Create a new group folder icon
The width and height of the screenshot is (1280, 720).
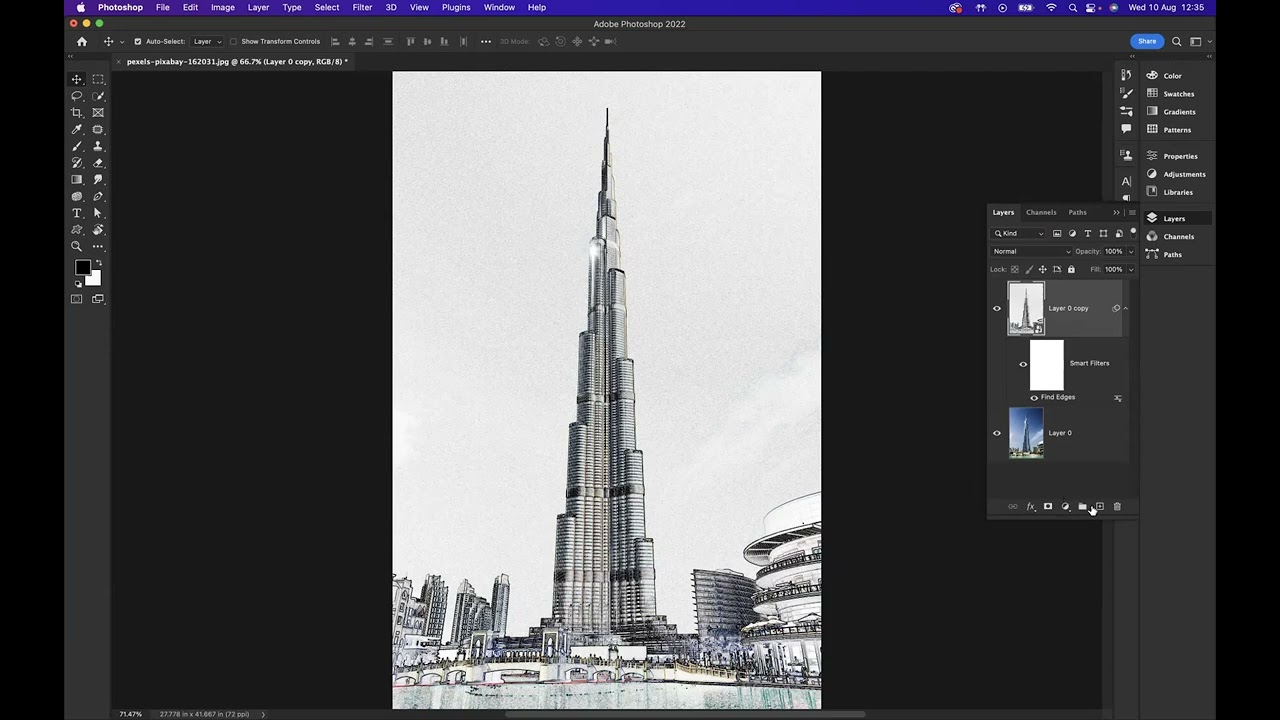coord(1082,507)
